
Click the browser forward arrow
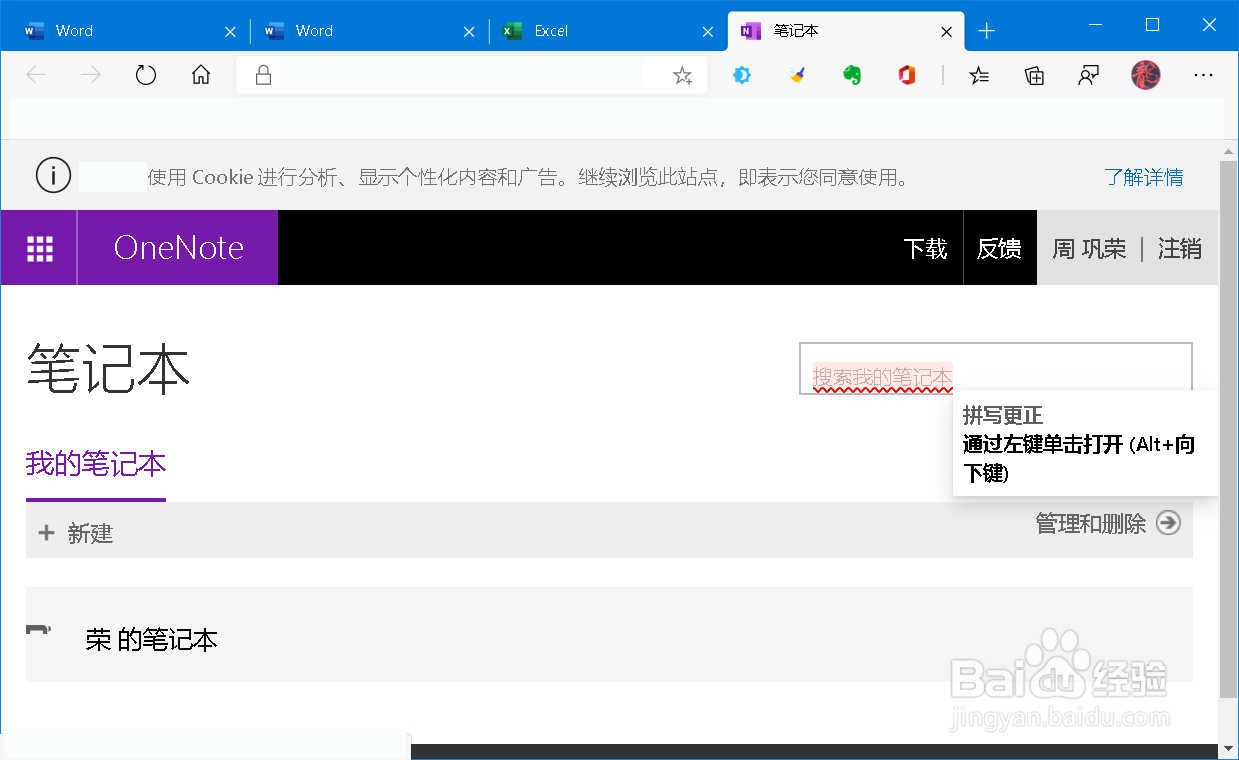[91, 75]
